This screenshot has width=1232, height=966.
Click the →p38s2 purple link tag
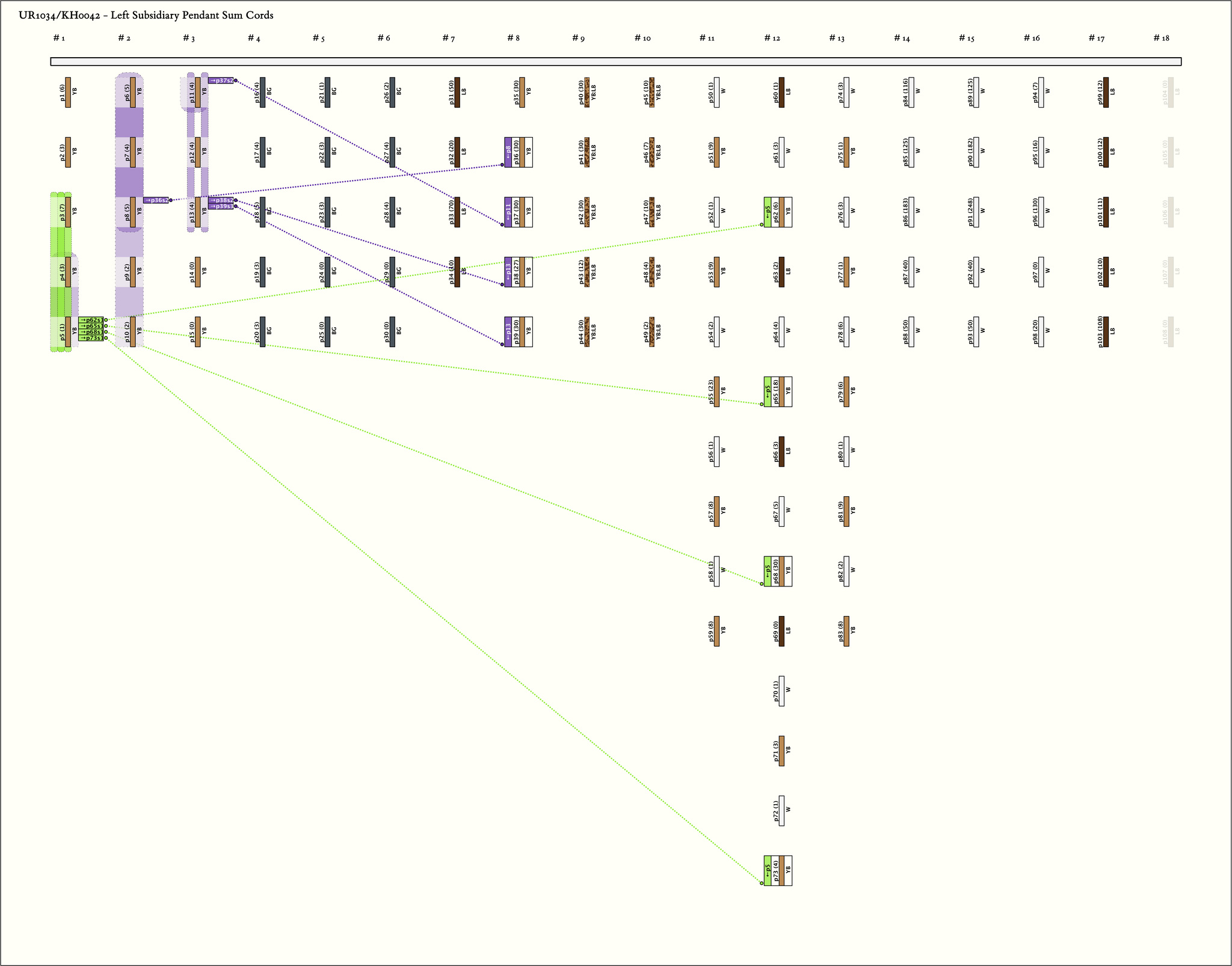point(221,200)
